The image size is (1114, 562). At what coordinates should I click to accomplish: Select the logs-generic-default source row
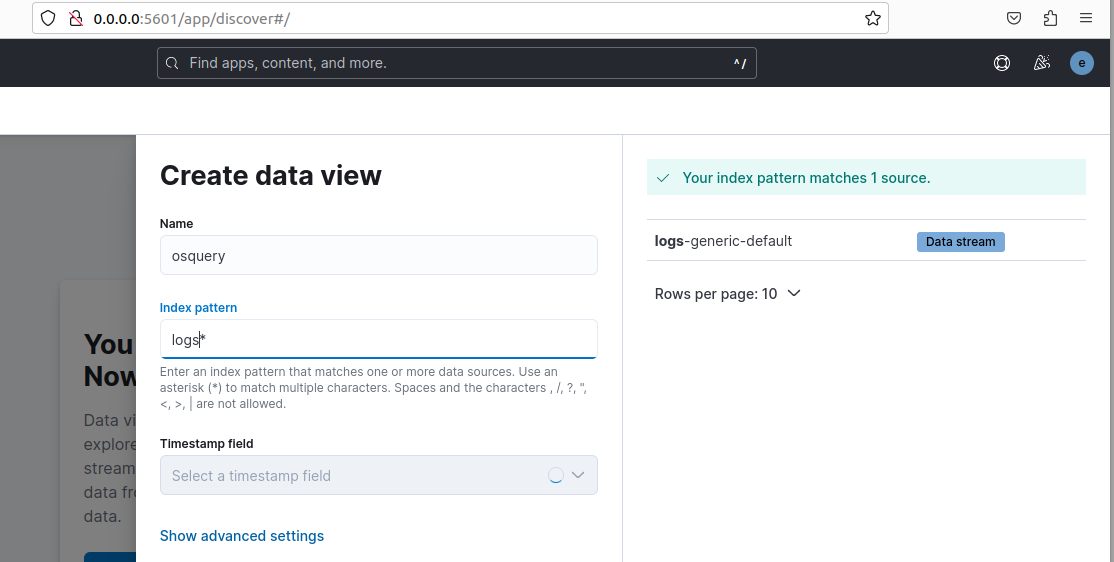point(866,241)
